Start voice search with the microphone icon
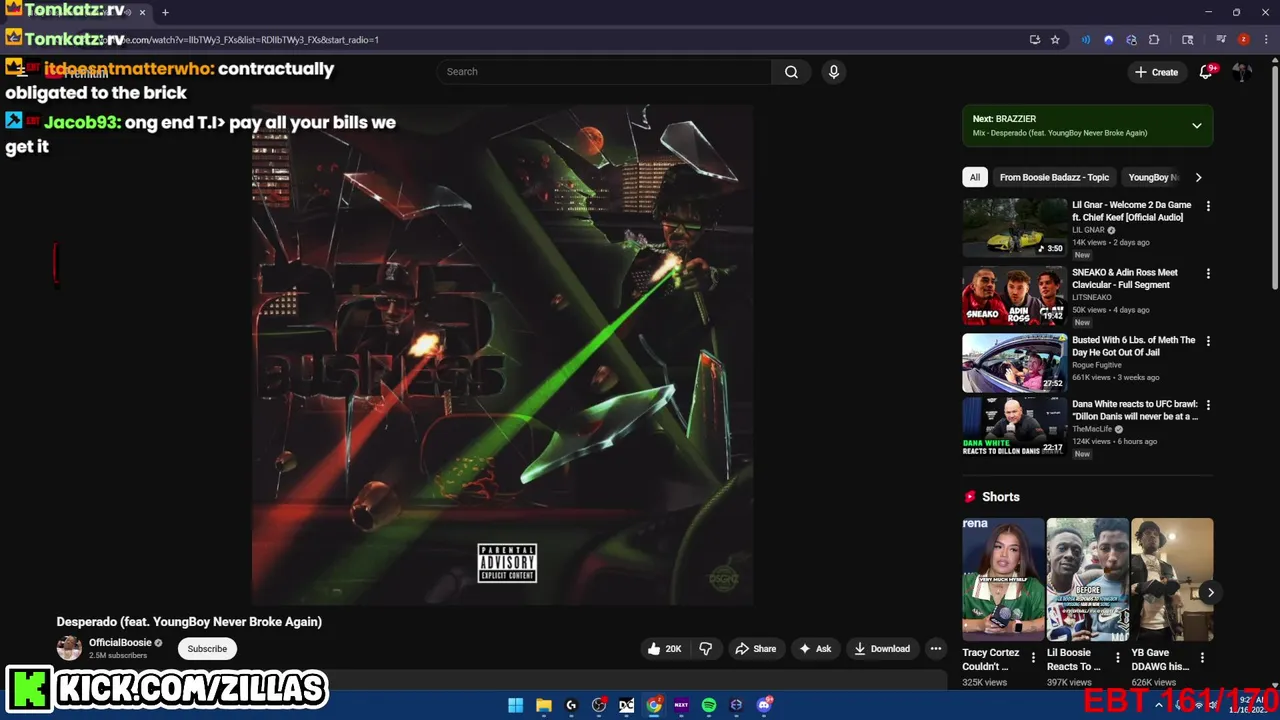Image resolution: width=1280 pixels, height=720 pixels. [x=833, y=72]
